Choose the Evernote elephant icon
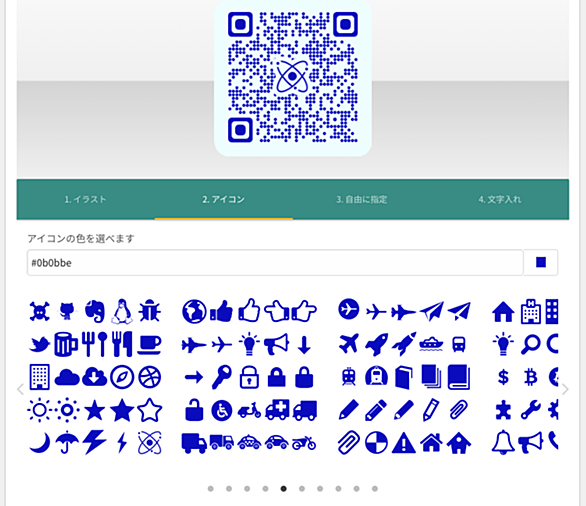The width and height of the screenshot is (586, 506). click(95, 311)
